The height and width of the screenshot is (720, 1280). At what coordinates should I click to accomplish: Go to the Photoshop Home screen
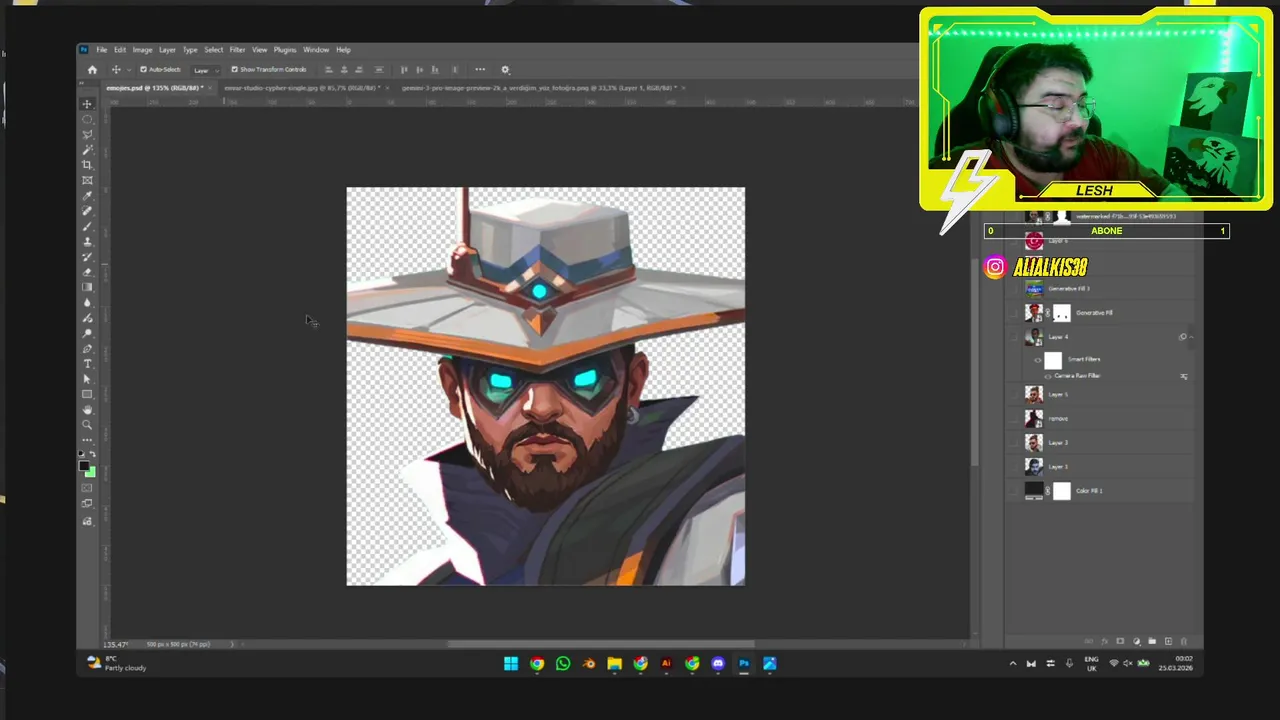tap(92, 69)
